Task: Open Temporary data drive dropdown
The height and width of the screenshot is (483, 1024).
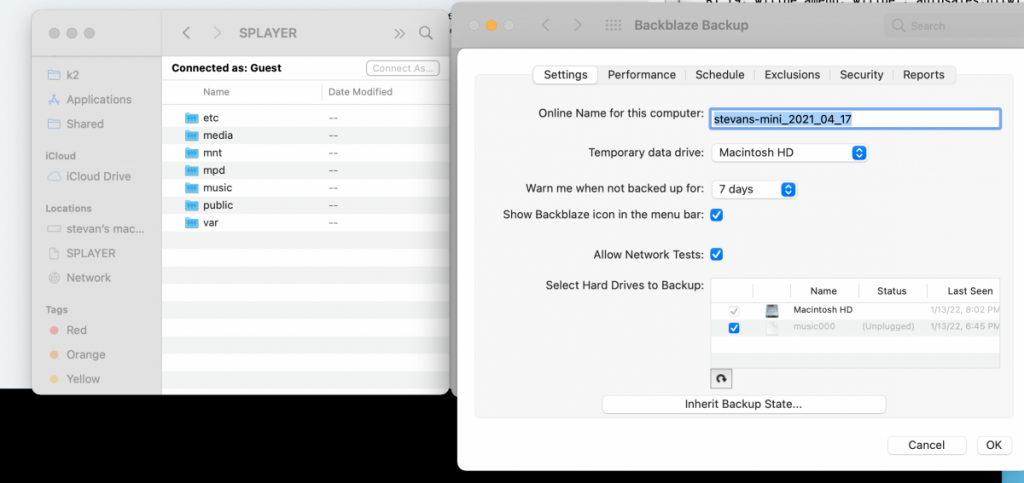Action: pos(790,153)
